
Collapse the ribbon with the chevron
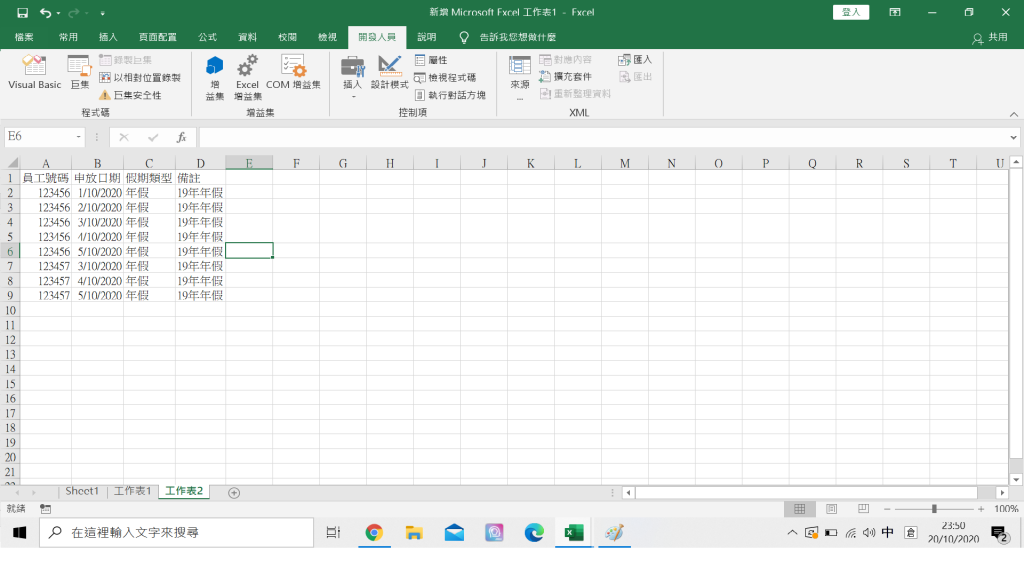1014,114
